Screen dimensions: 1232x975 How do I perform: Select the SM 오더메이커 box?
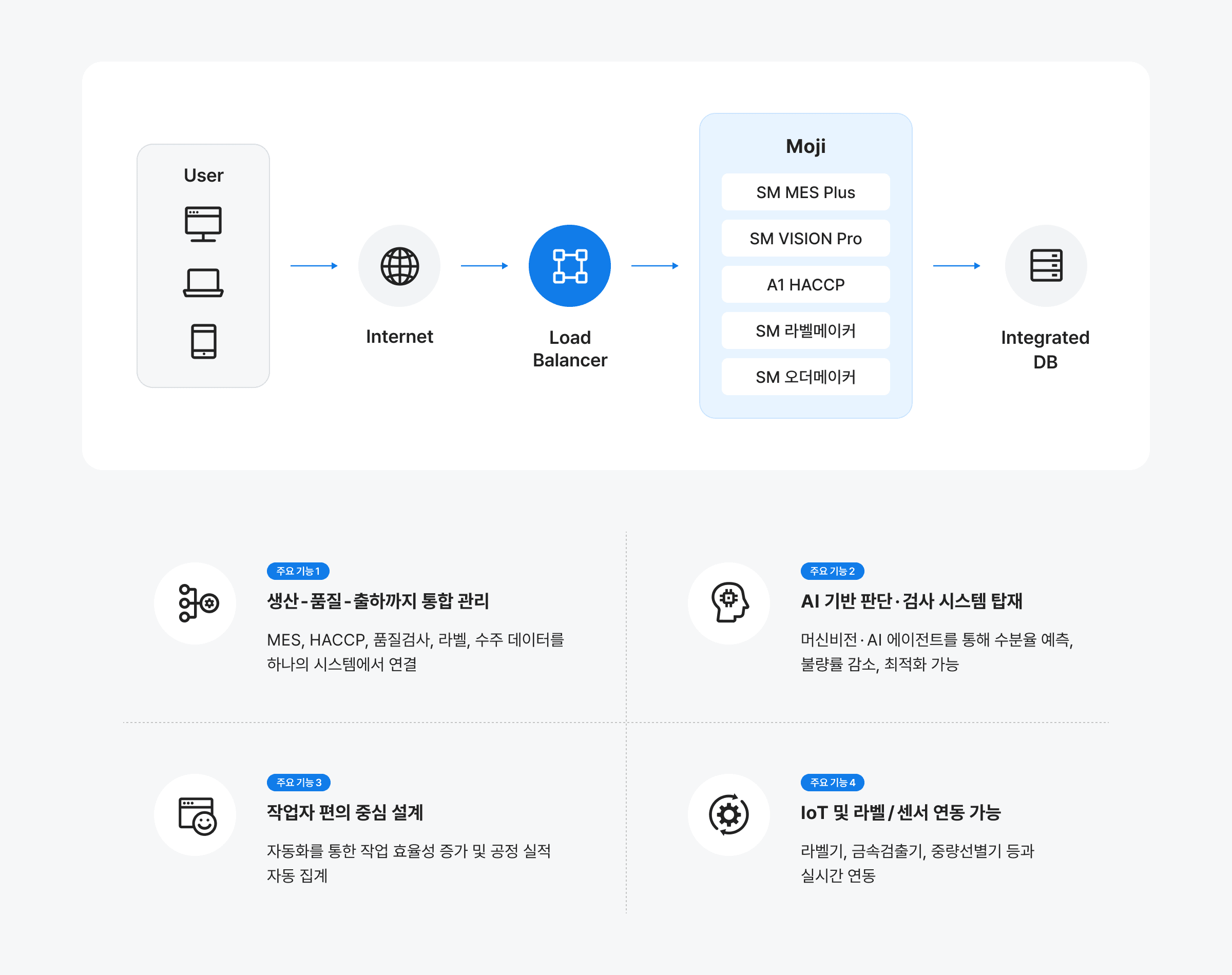pos(805,377)
